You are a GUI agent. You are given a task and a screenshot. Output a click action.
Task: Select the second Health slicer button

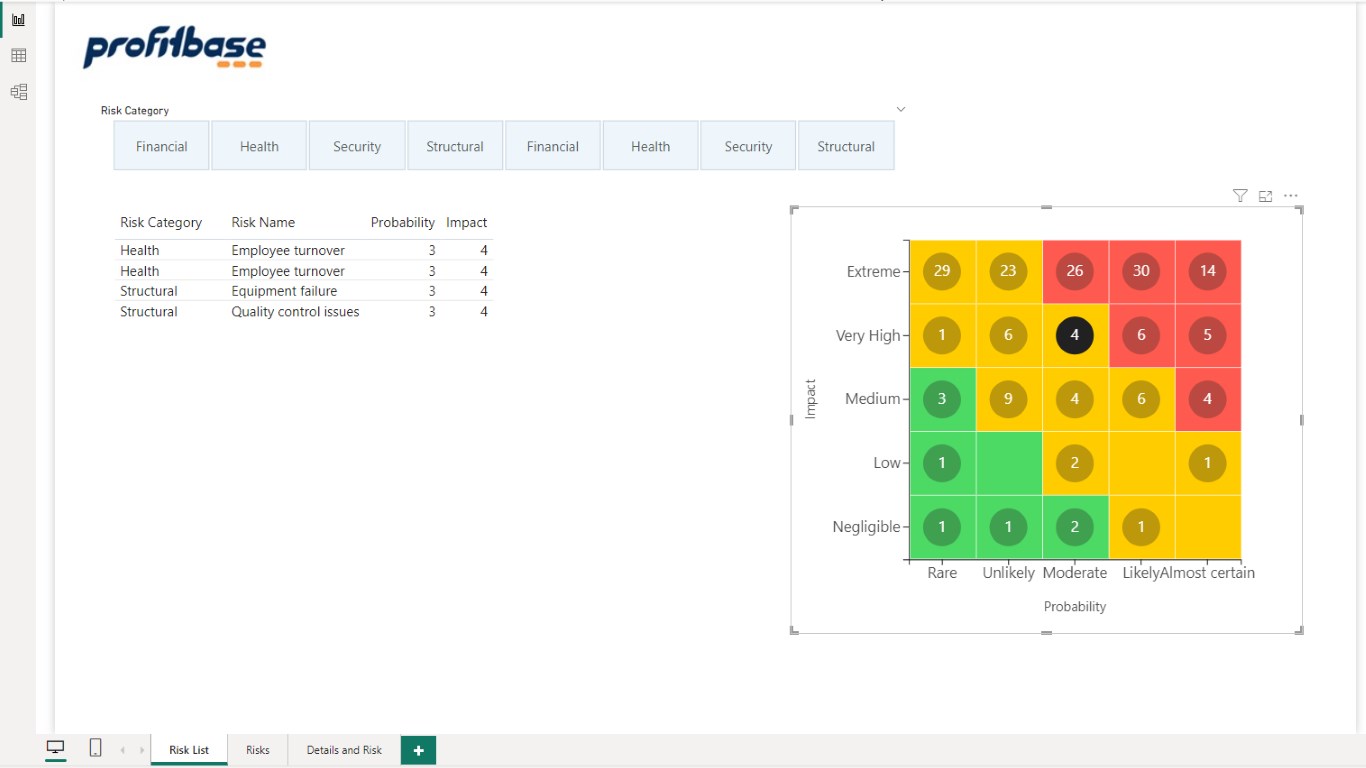click(x=650, y=146)
